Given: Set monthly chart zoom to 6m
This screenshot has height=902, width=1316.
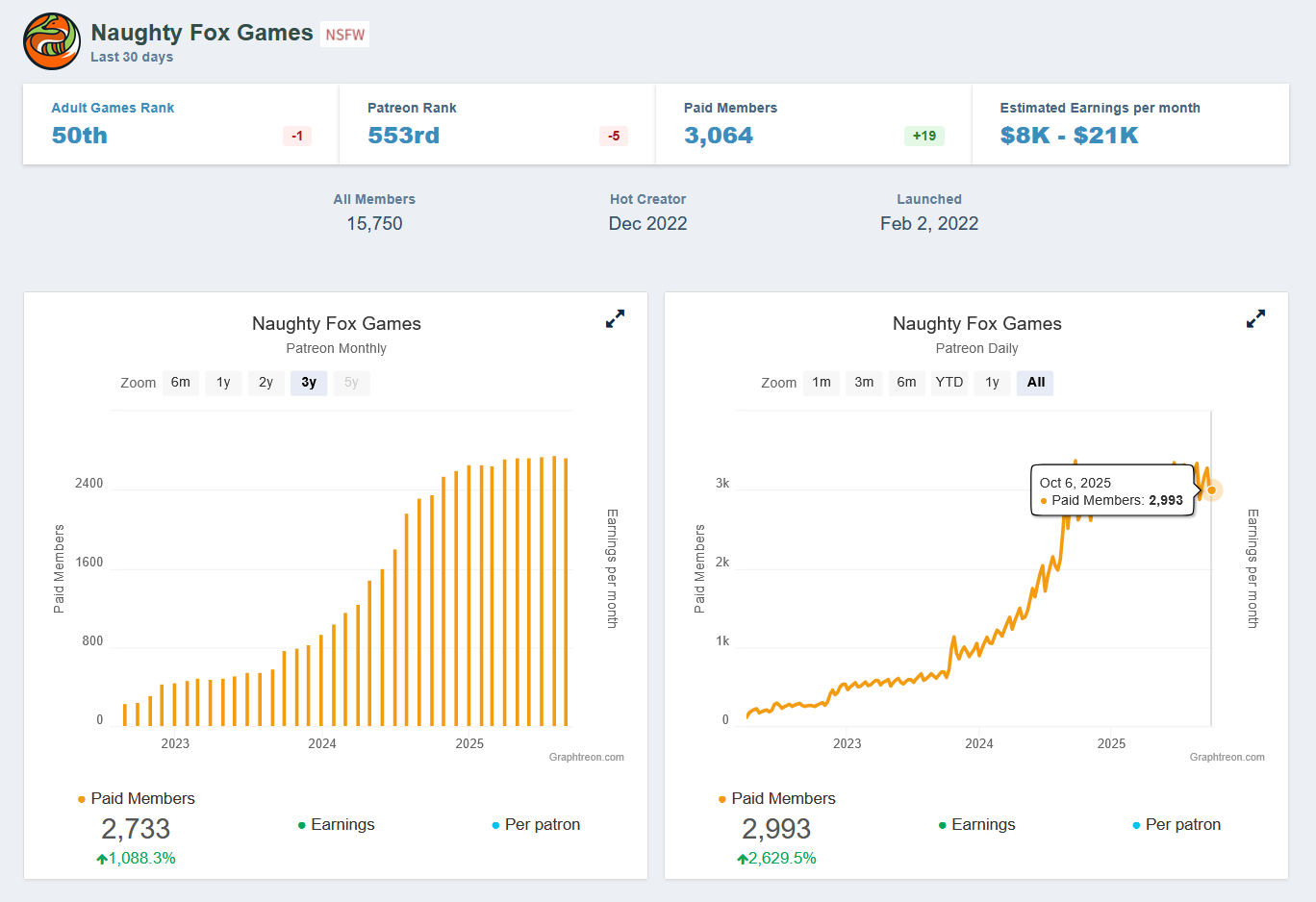Looking at the screenshot, I should tap(181, 383).
